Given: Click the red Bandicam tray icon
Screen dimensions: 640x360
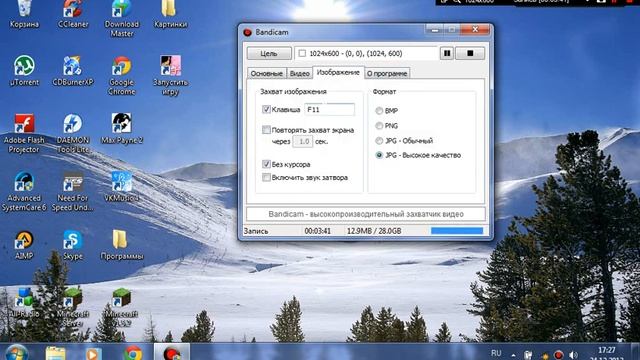Looking at the screenshot, I should point(558,355).
